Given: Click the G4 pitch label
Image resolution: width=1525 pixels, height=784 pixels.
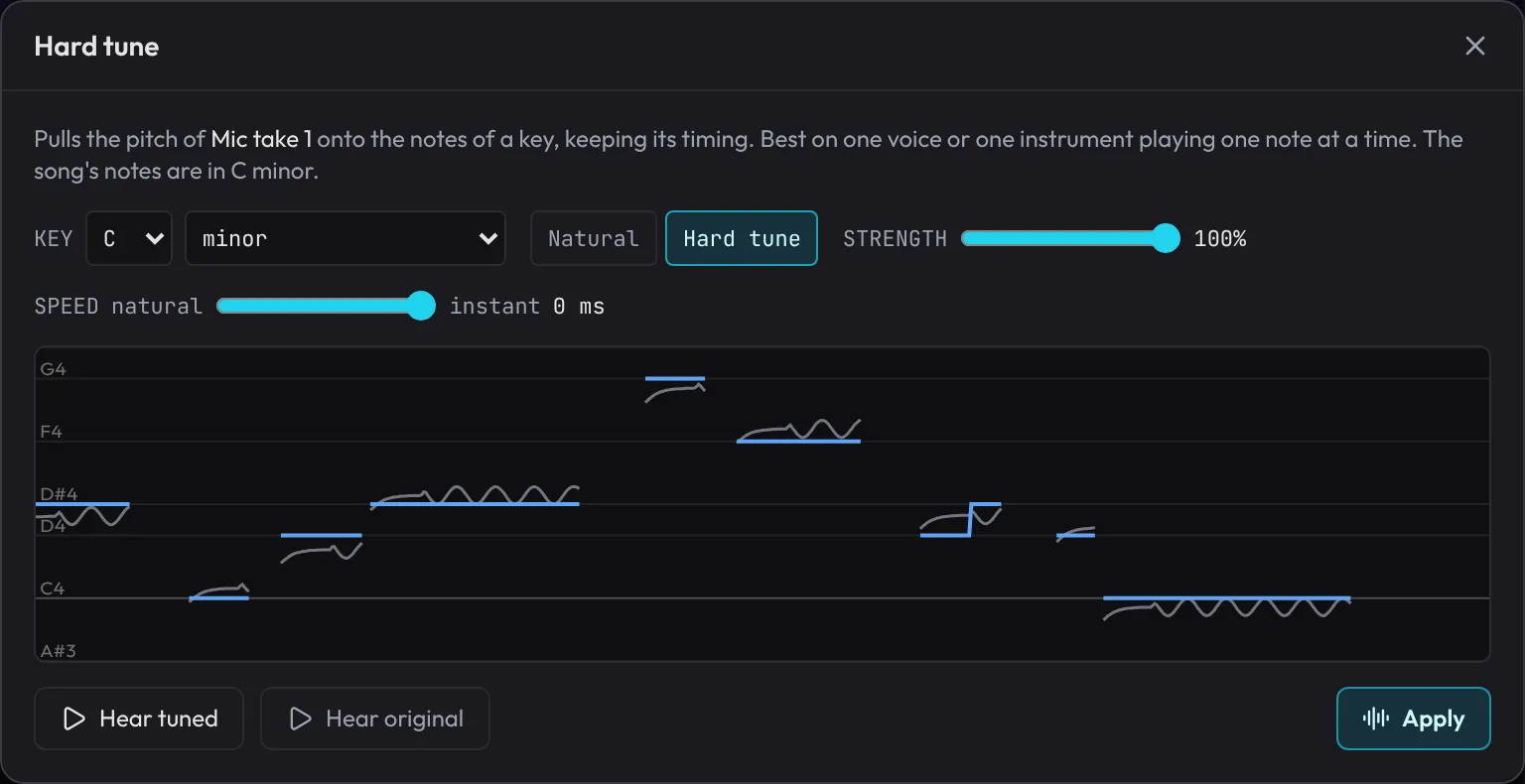Looking at the screenshot, I should 53,369.
